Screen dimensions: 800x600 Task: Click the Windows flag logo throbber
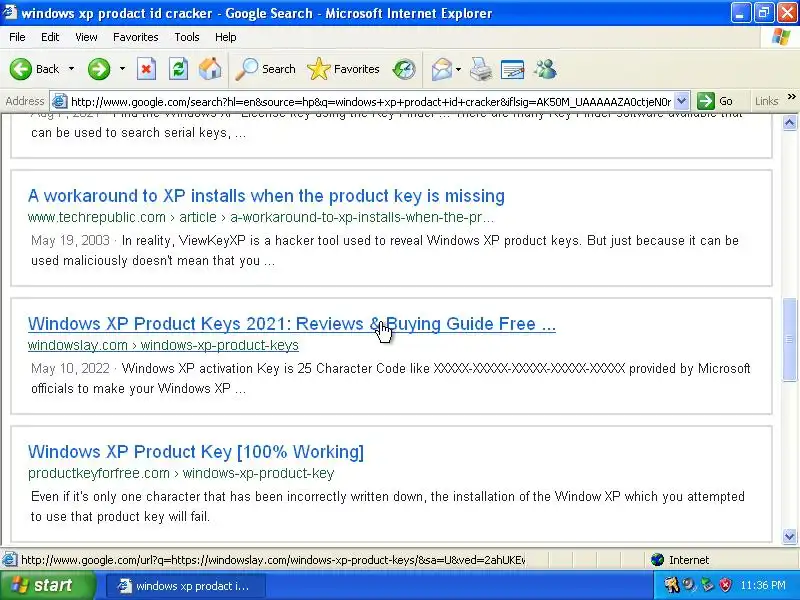click(781, 37)
